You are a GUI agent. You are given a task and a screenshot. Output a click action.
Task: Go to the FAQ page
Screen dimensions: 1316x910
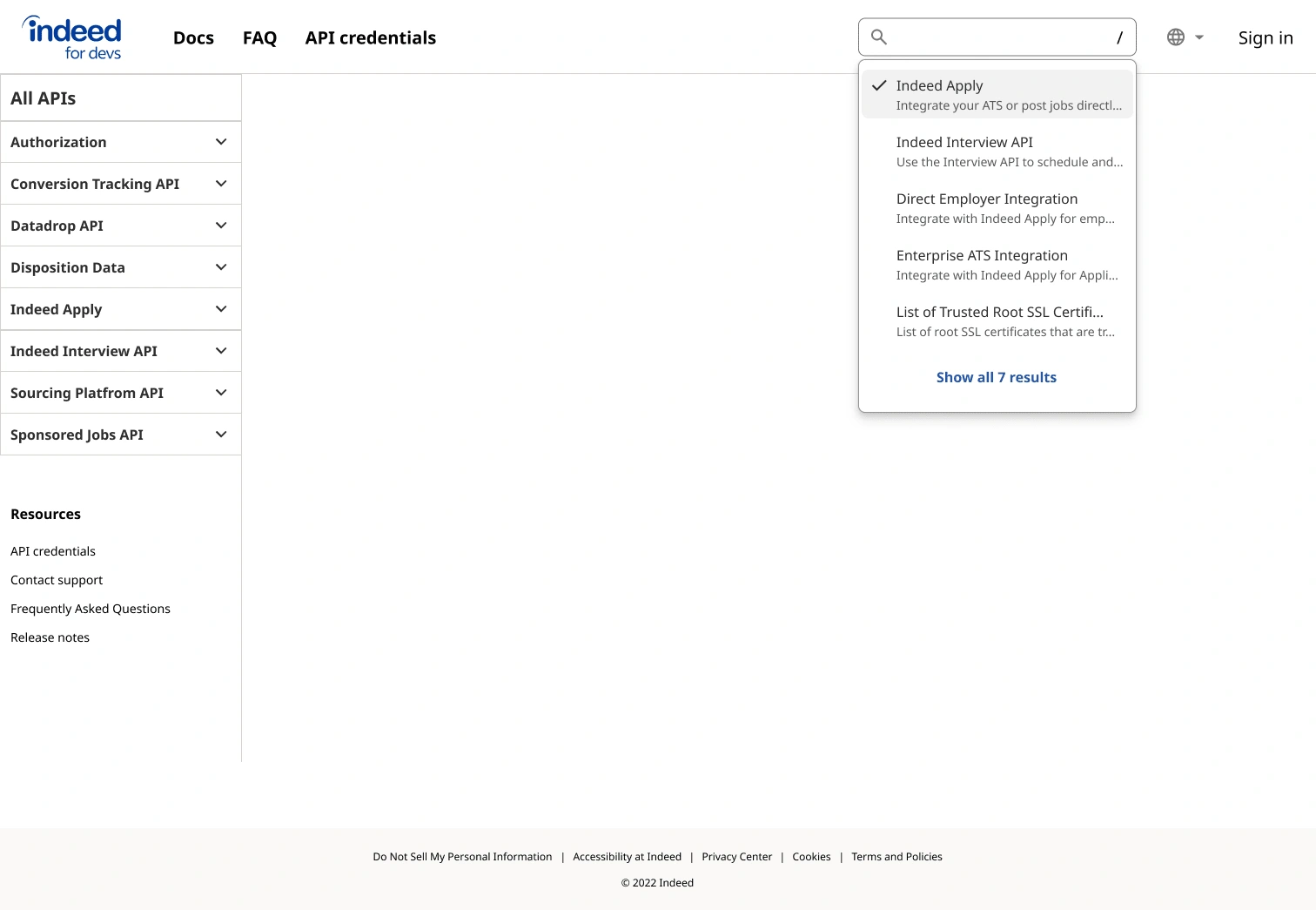259,37
